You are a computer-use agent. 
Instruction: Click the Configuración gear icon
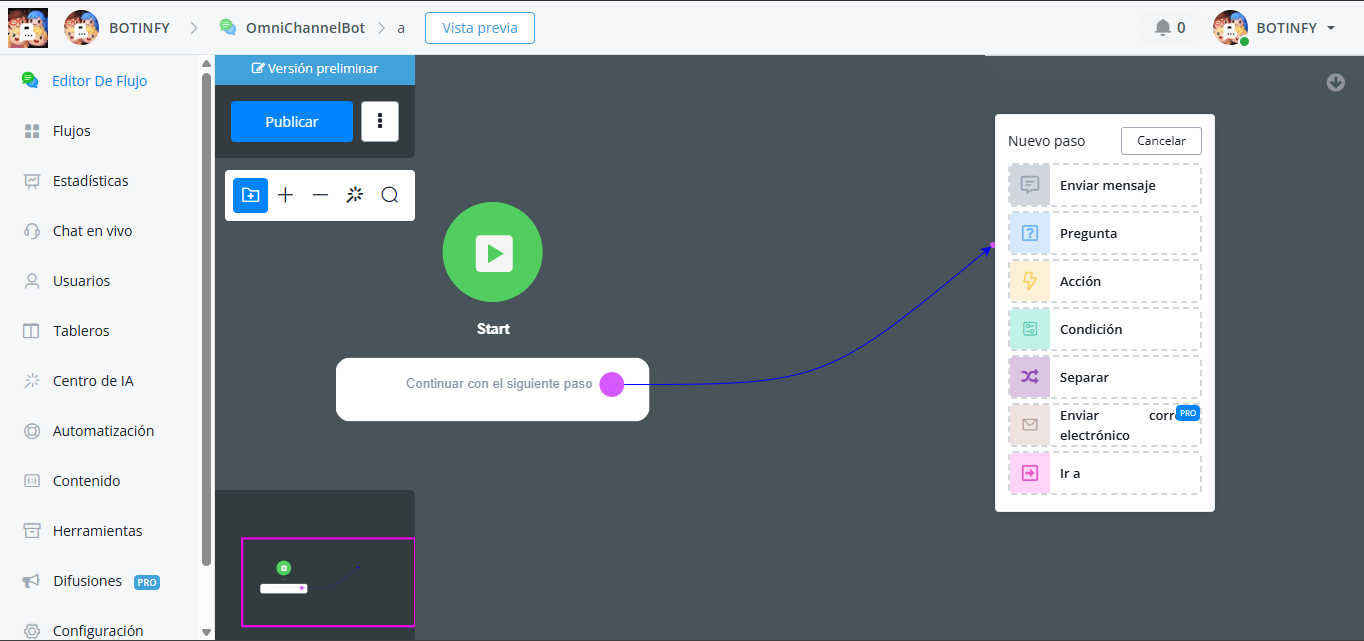(32, 631)
